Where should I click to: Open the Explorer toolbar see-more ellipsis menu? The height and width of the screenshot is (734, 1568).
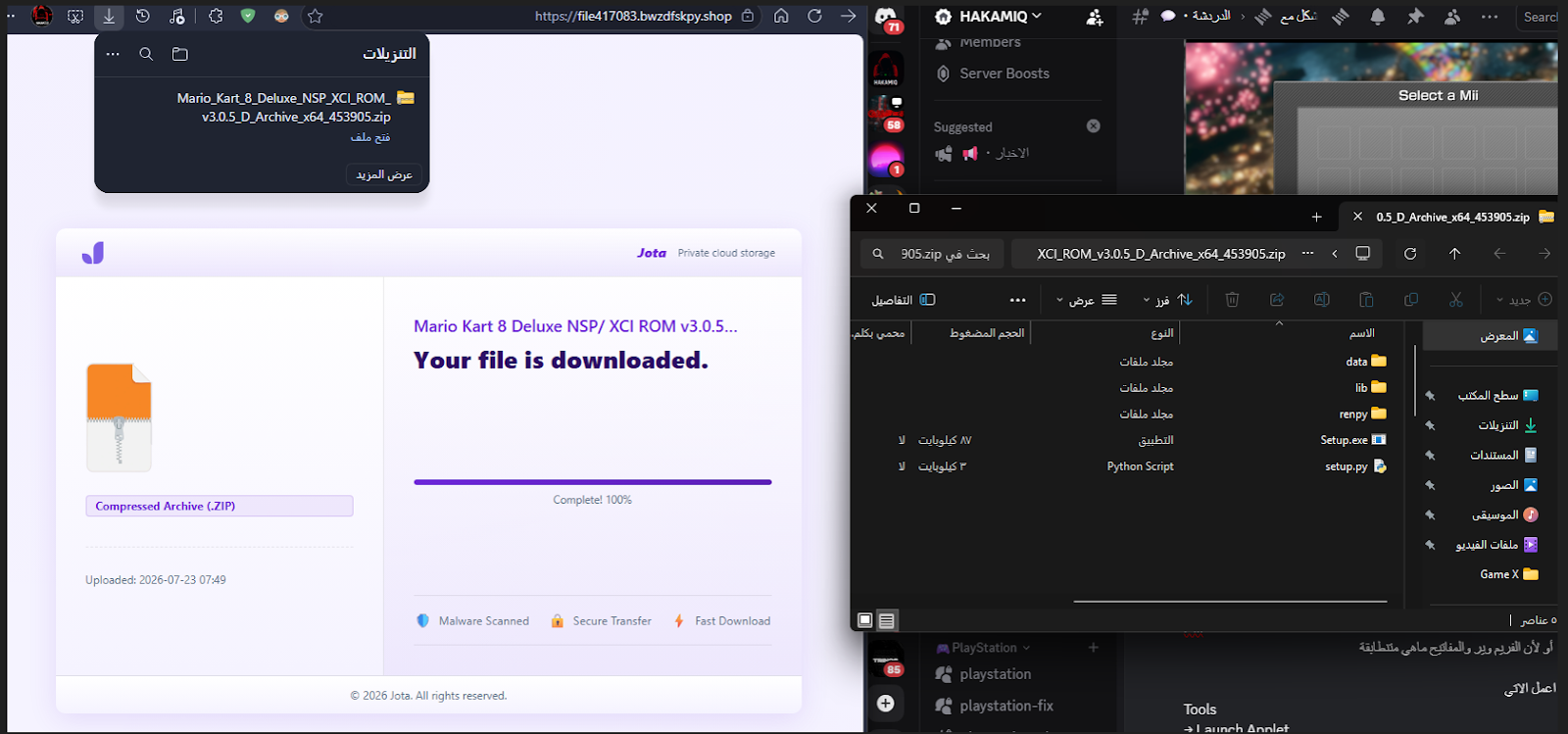click(x=1018, y=300)
